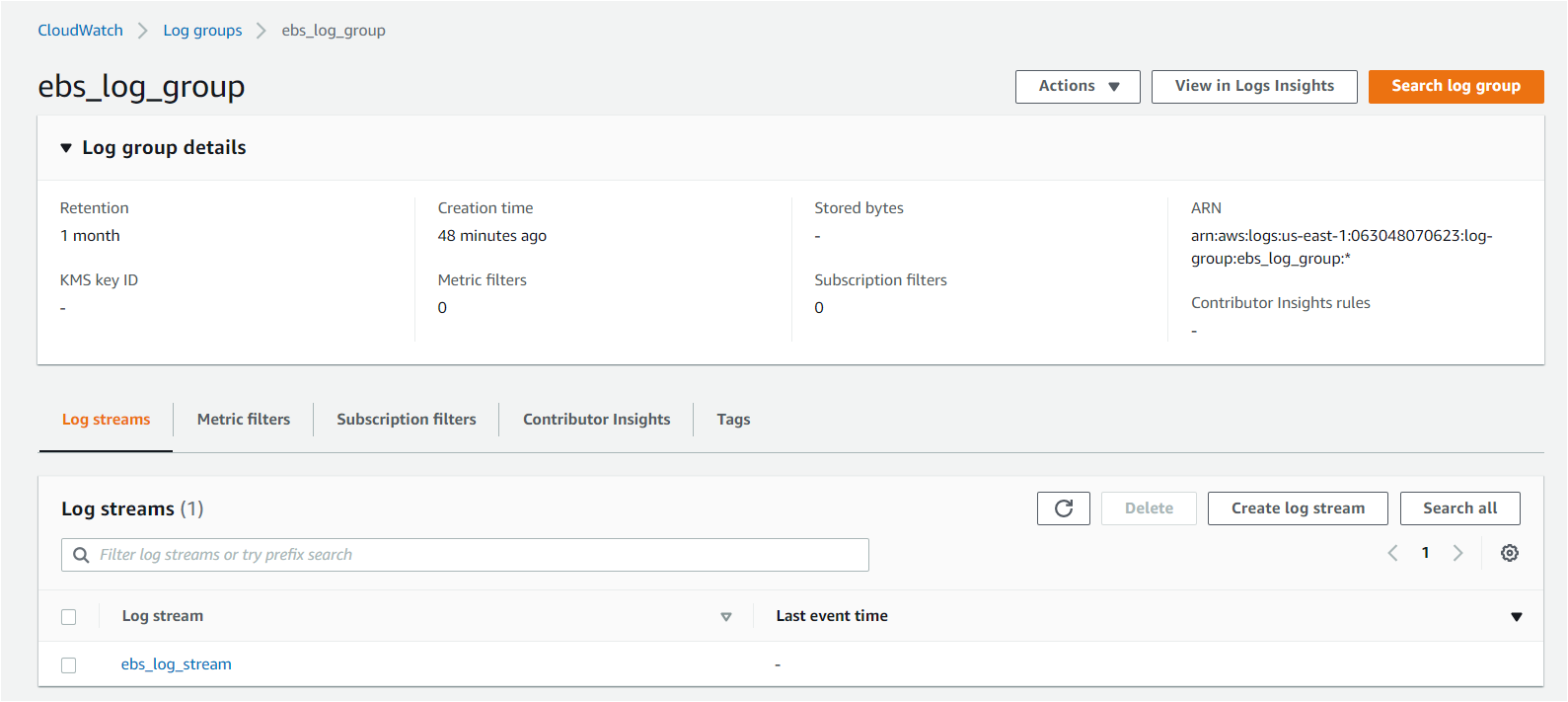Switch to the Metric filters tab
The width and height of the screenshot is (1568, 702).
point(244,420)
